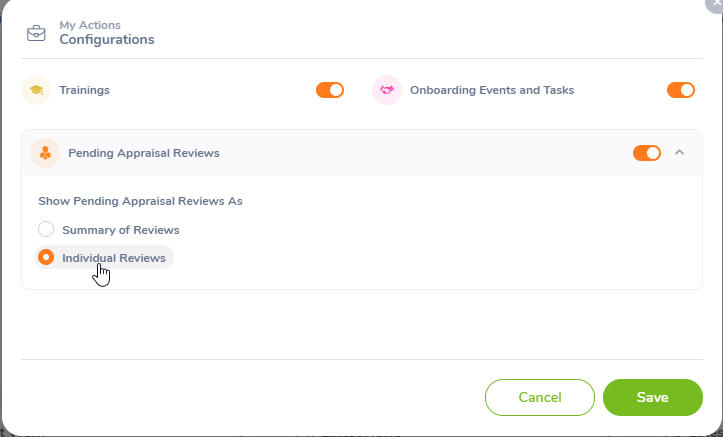Screen dimensions: 723x437
Task: Toggle off Pending Appraisal Reviews switch
Action: point(646,153)
